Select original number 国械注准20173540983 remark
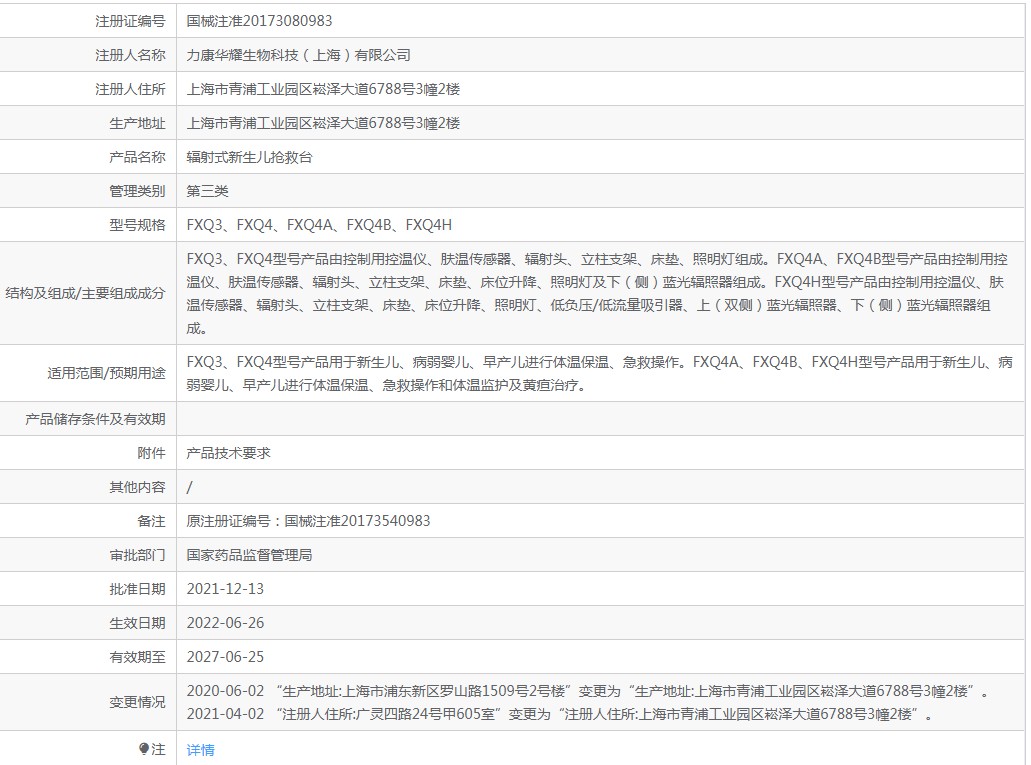This screenshot has width=1031, height=765. (308, 521)
